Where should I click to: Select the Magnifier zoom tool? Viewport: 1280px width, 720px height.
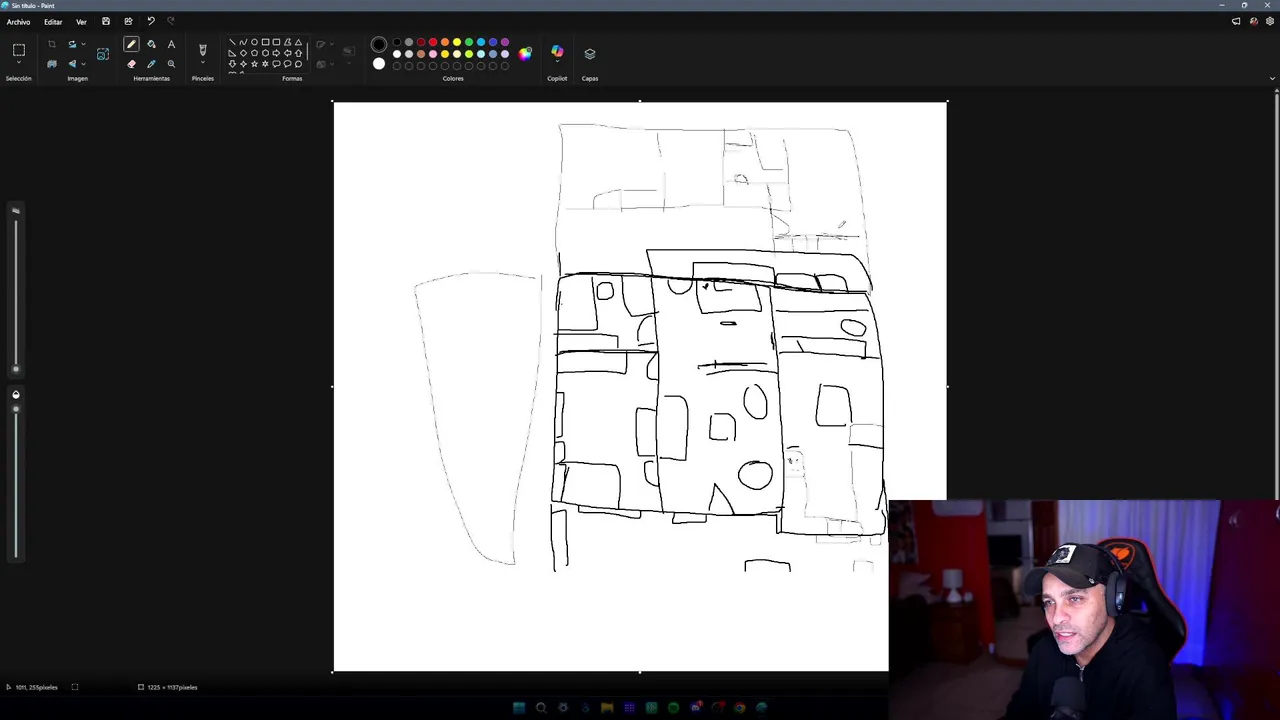(171, 64)
